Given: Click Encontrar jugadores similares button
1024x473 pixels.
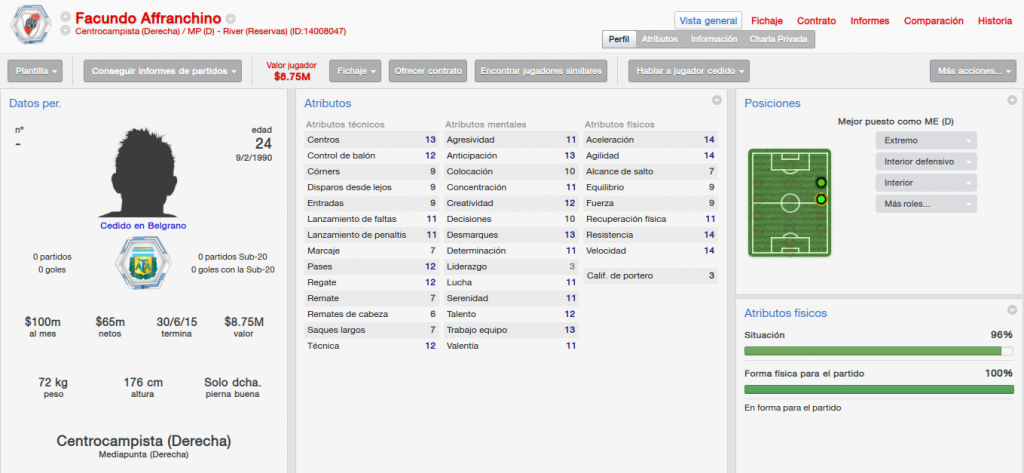Looking at the screenshot, I should coord(541,71).
